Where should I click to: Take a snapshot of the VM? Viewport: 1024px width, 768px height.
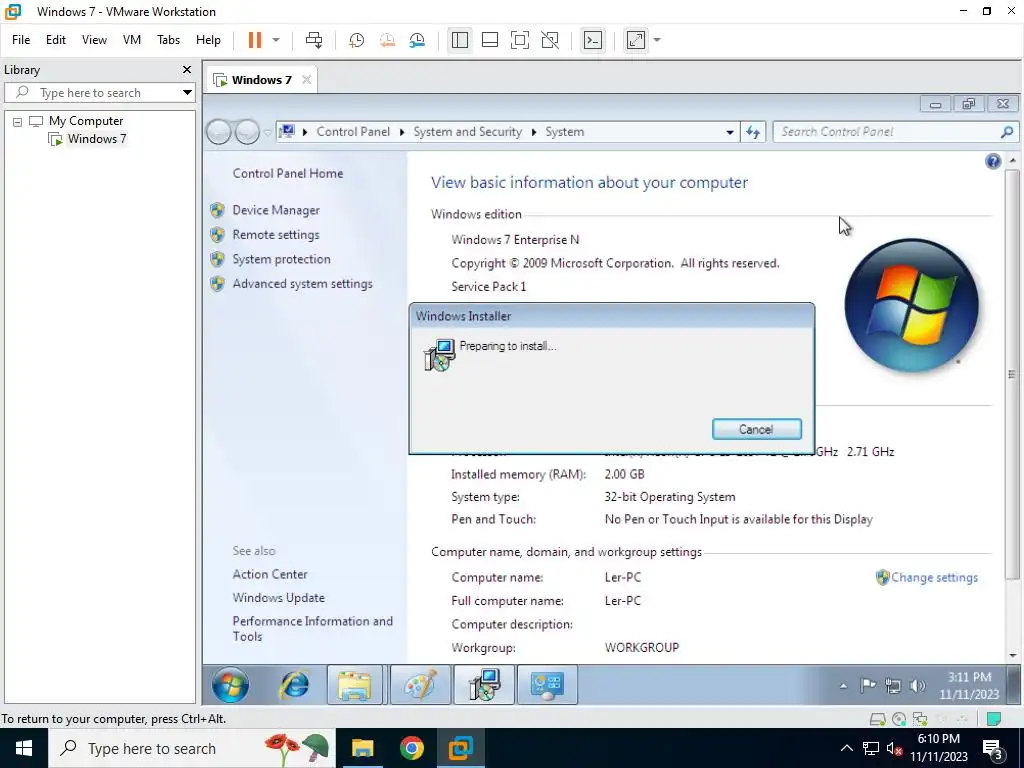tap(357, 40)
